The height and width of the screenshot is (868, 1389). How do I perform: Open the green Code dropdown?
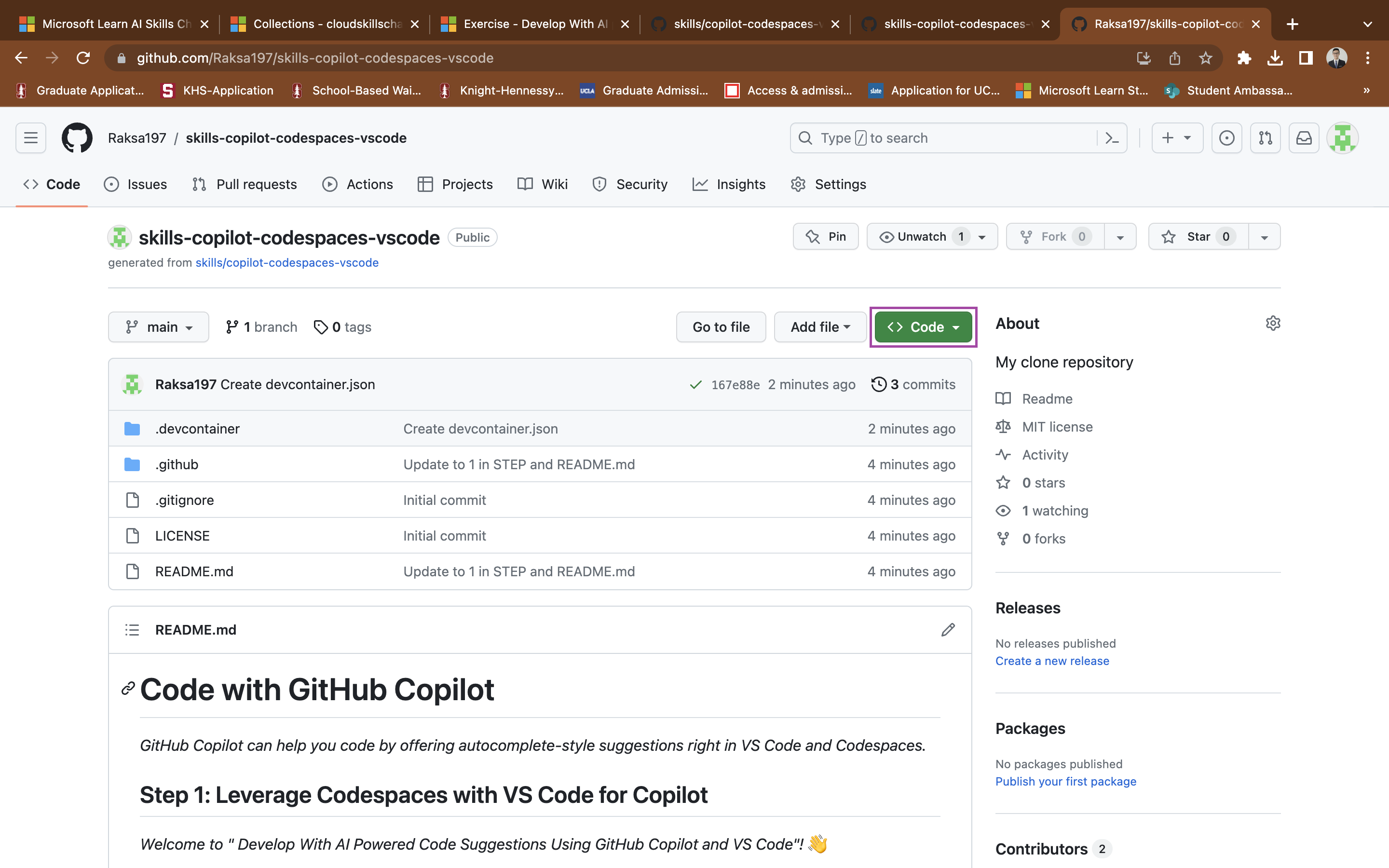coord(921,326)
